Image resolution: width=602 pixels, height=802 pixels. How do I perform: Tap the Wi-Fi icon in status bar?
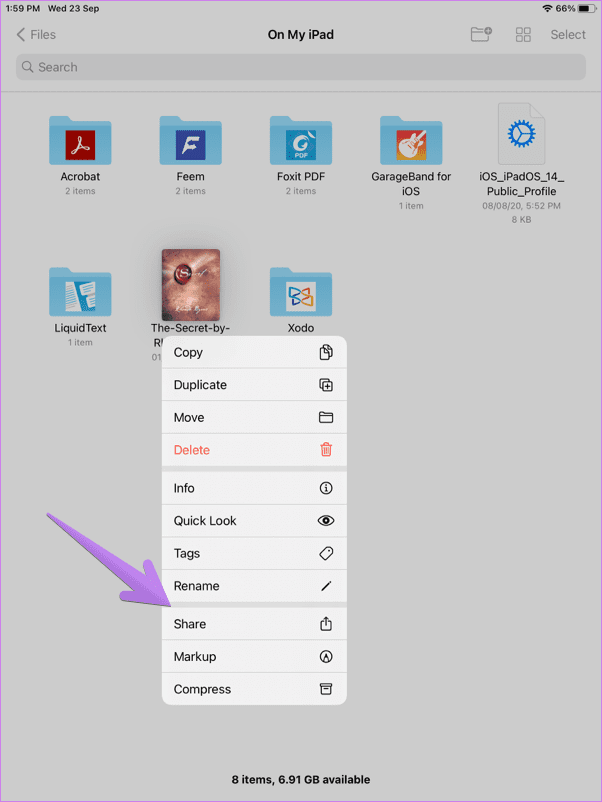pos(548,9)
